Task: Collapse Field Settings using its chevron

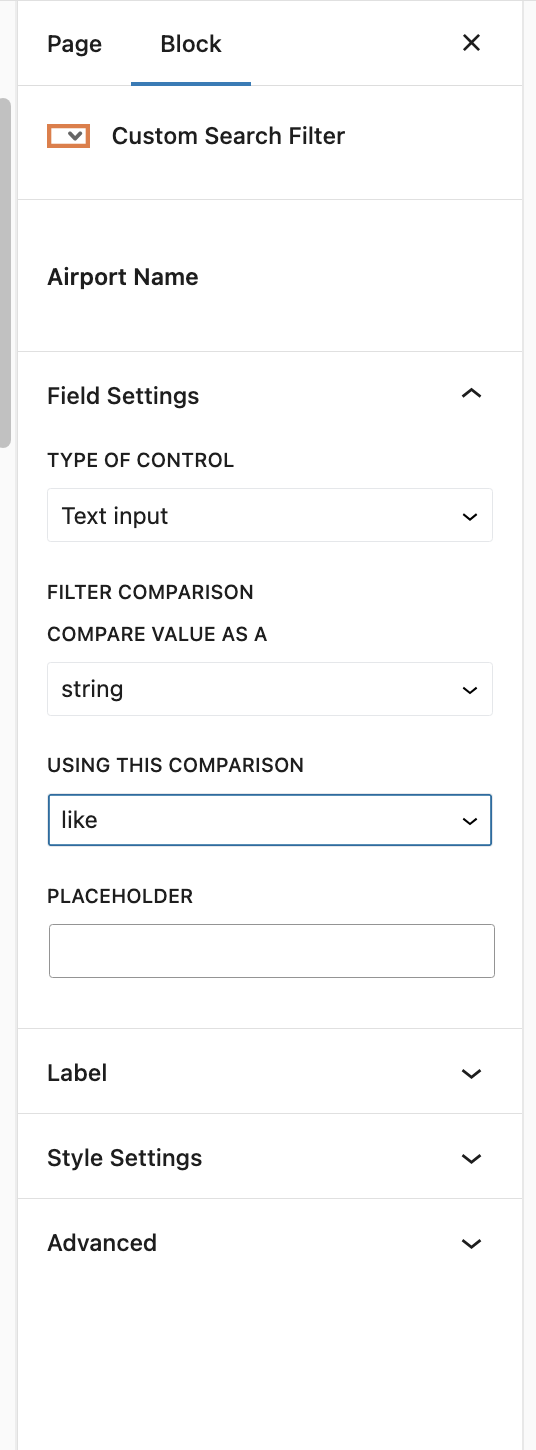Action: (471, 394)
